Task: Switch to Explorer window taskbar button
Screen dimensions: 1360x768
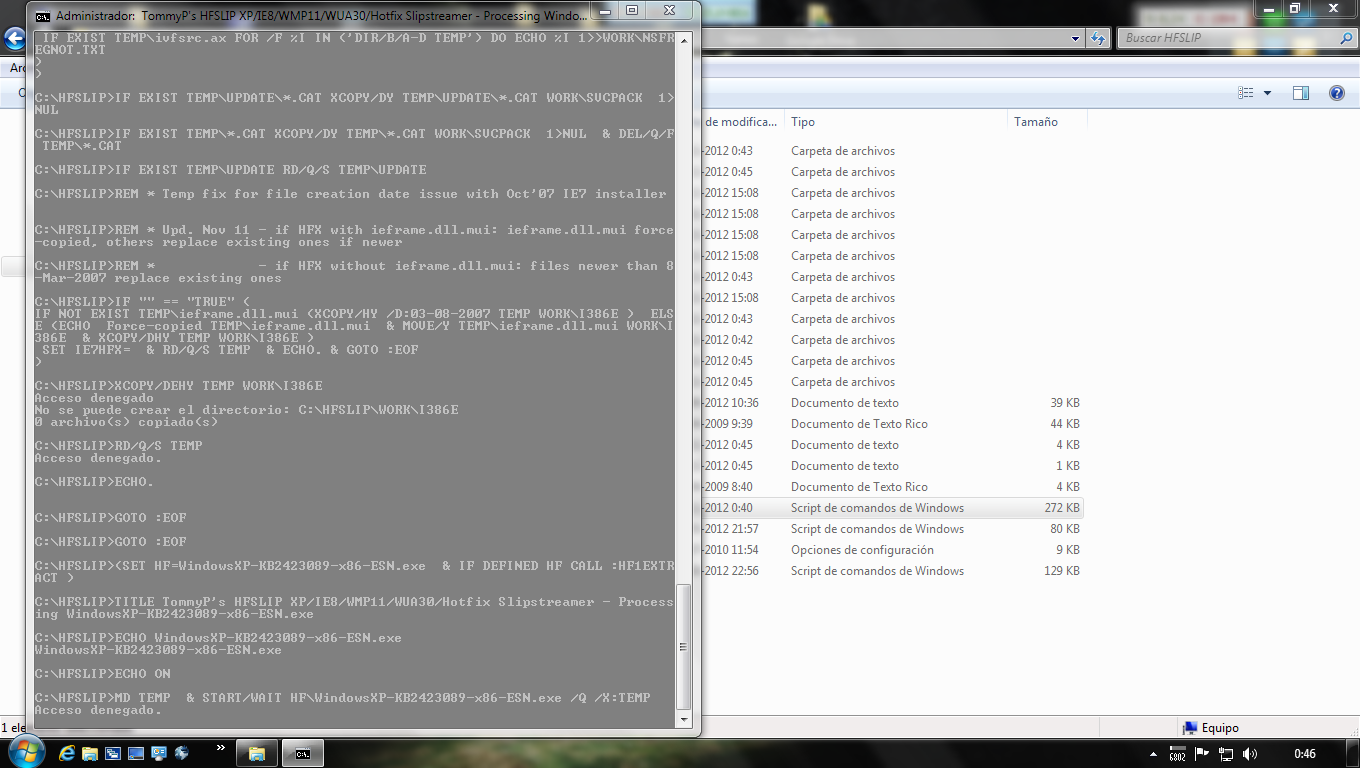Action: coord(256,753)
